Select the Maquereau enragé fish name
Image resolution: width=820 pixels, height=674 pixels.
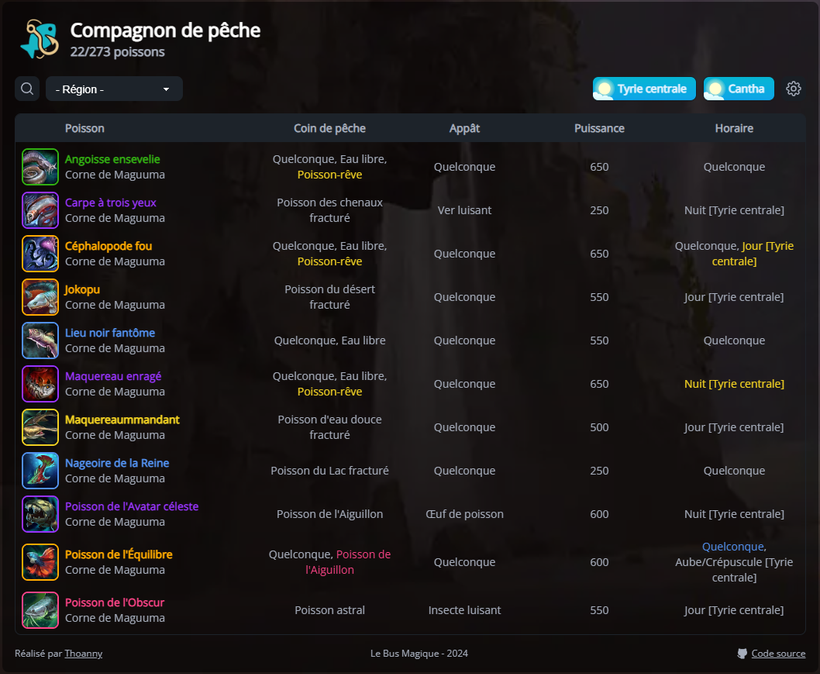113,376
